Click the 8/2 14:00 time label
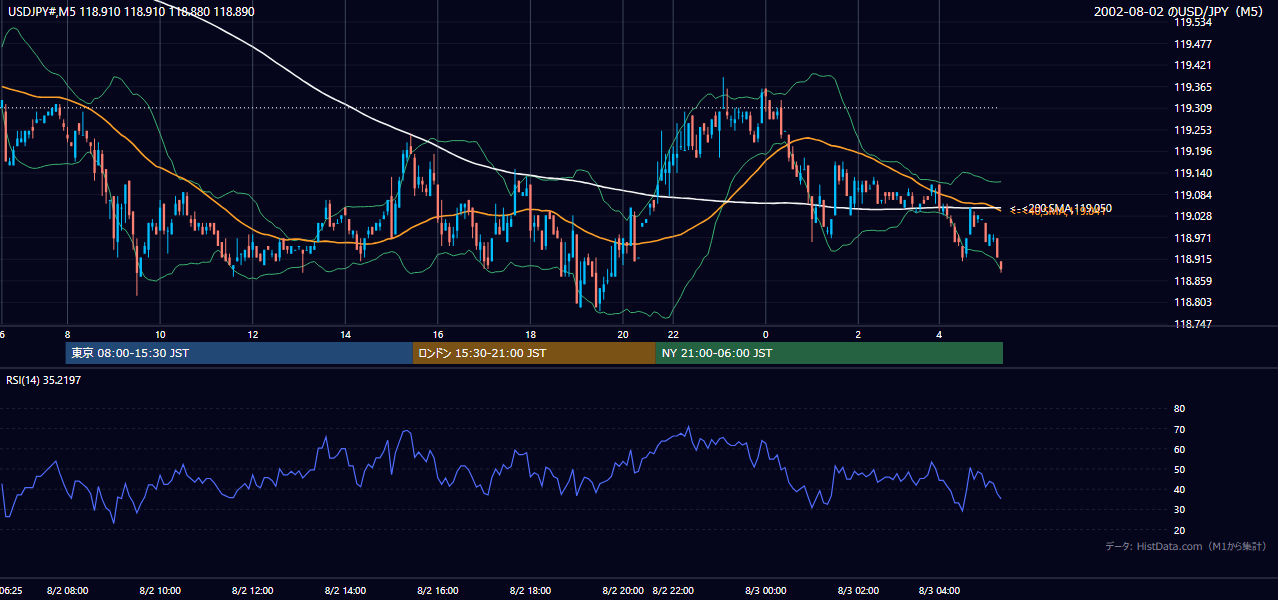 345,591
